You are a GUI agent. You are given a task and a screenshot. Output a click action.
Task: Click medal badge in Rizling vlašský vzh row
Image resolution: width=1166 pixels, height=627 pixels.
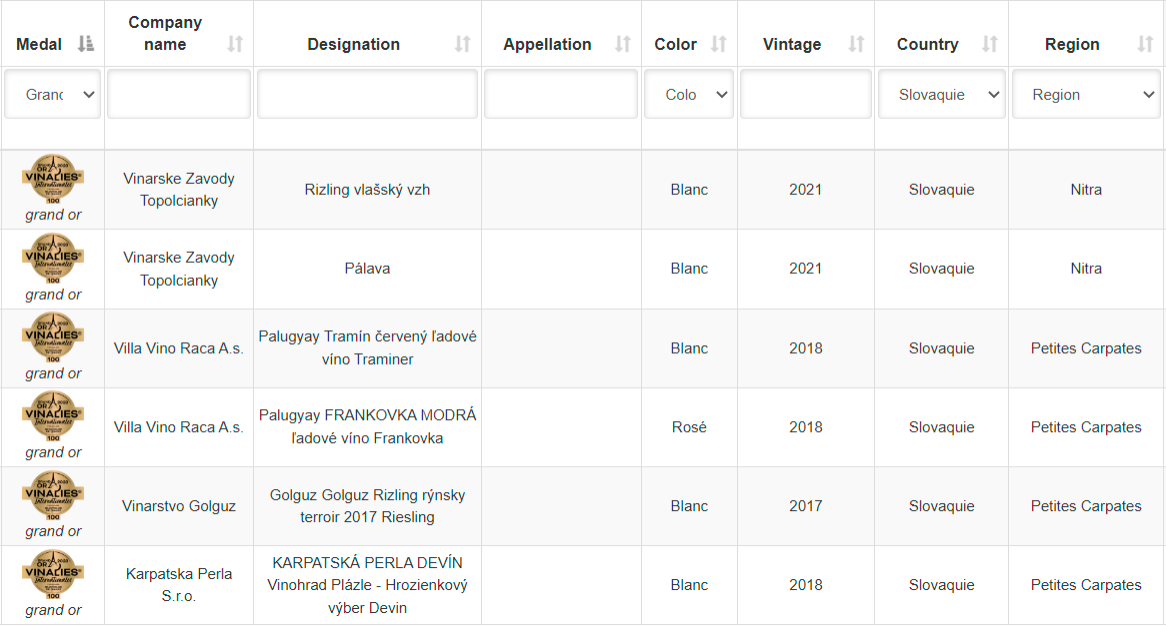53,179
